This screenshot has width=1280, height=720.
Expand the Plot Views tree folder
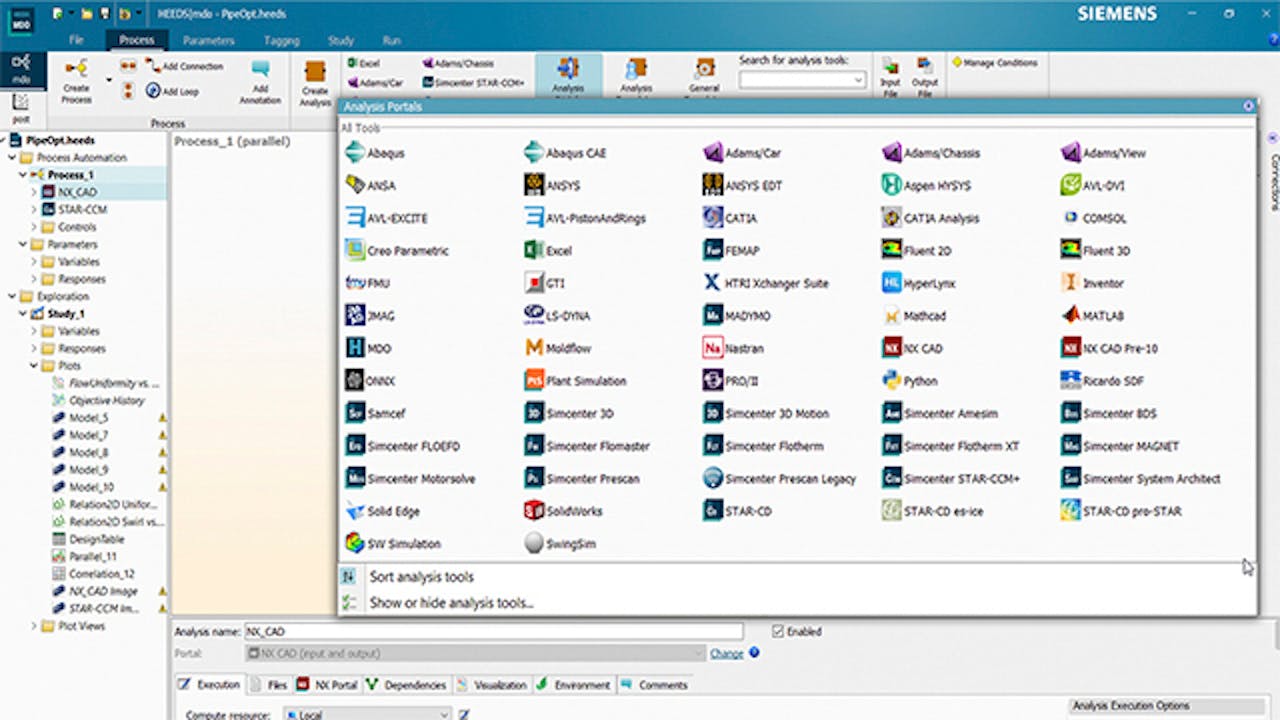click(x=34, y=626)
